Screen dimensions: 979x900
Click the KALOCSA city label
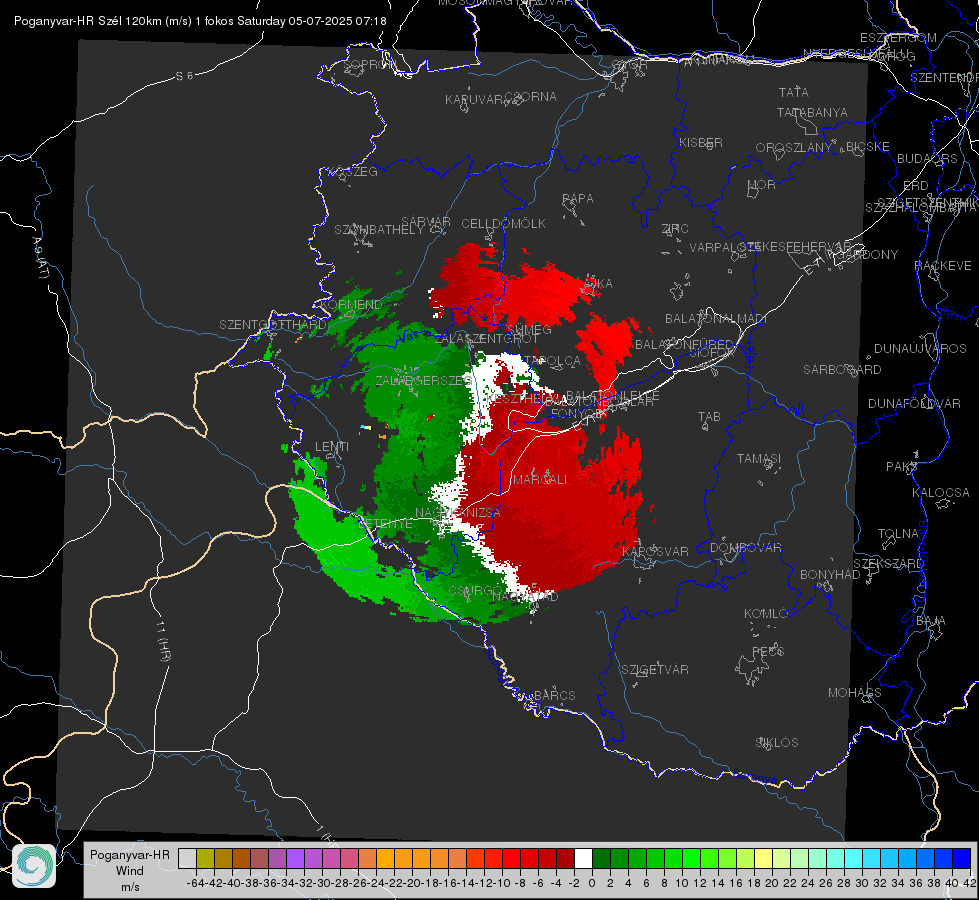tap(941, 493)
